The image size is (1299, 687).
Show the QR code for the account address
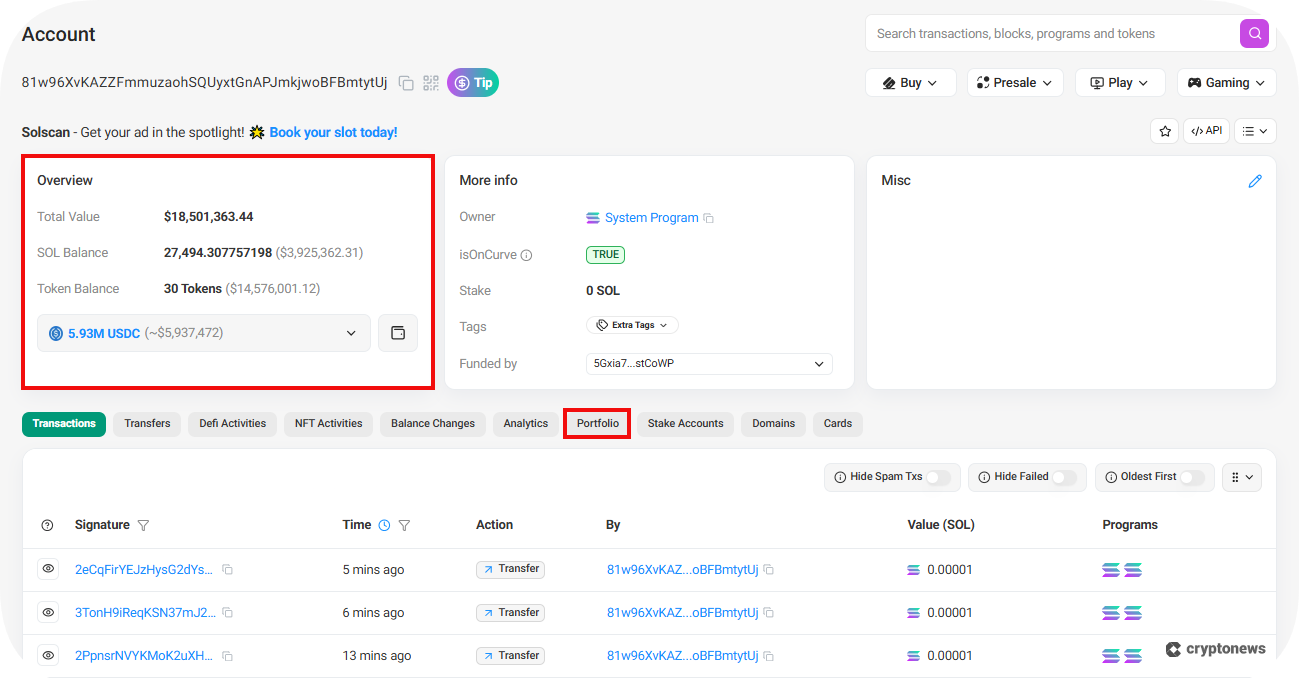431,83
